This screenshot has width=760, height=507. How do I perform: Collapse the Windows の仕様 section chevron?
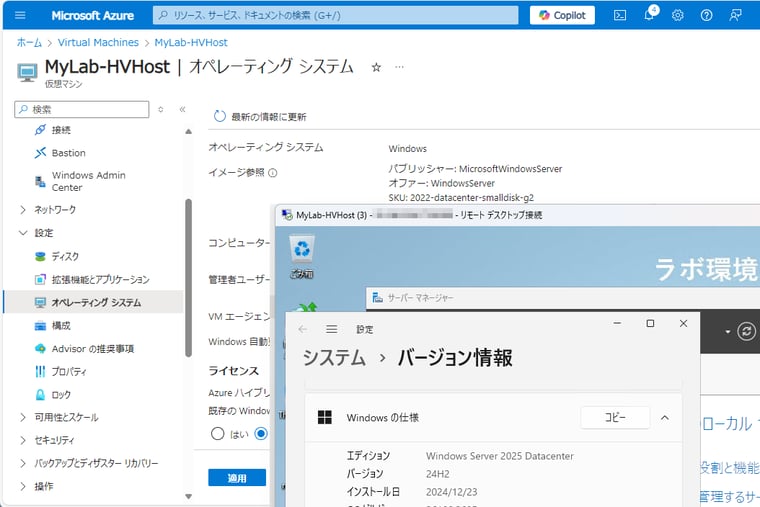[665, 417]
